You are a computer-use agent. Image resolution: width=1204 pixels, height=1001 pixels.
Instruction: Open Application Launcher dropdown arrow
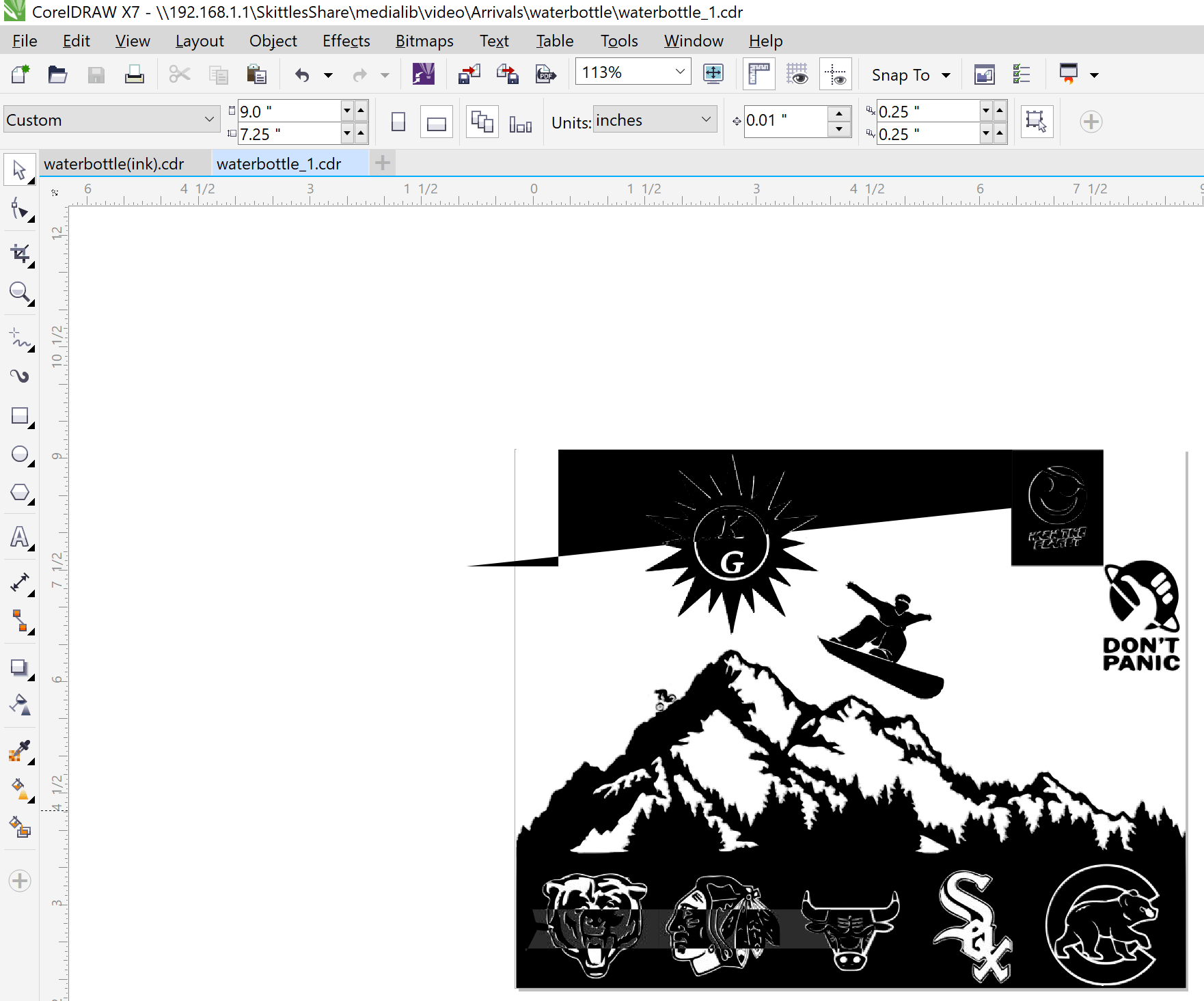click(1094, 74)
